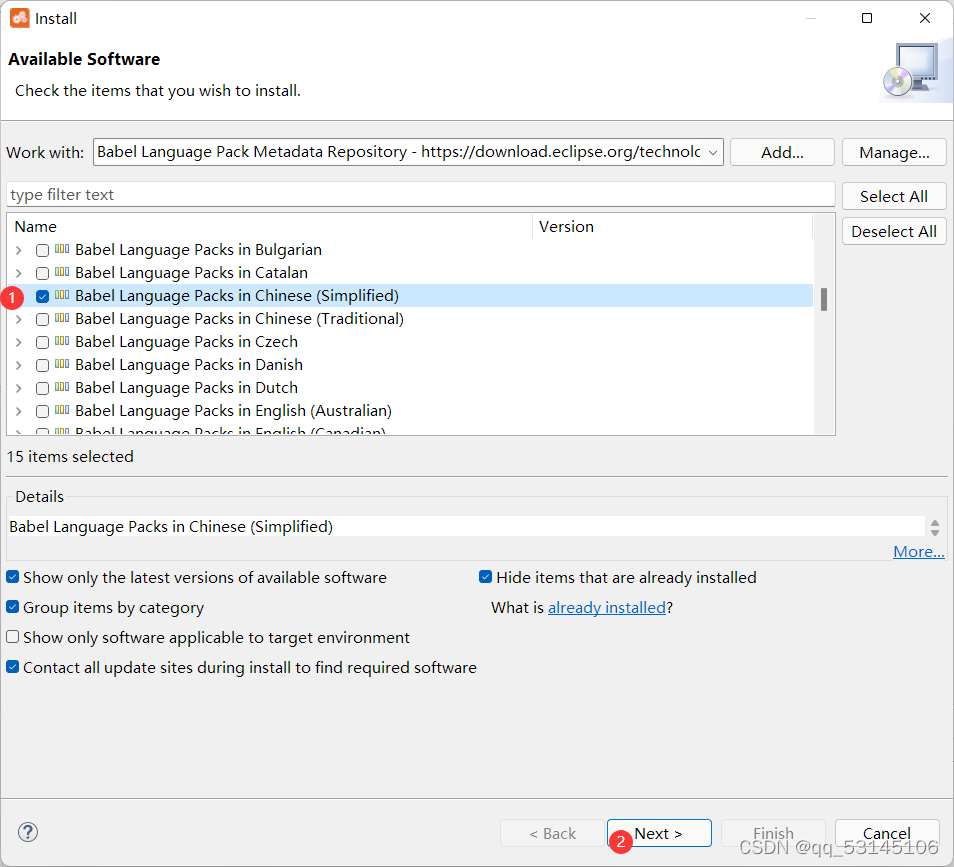
Task: Click the Name column header
Action: click(x=270, y=226)
